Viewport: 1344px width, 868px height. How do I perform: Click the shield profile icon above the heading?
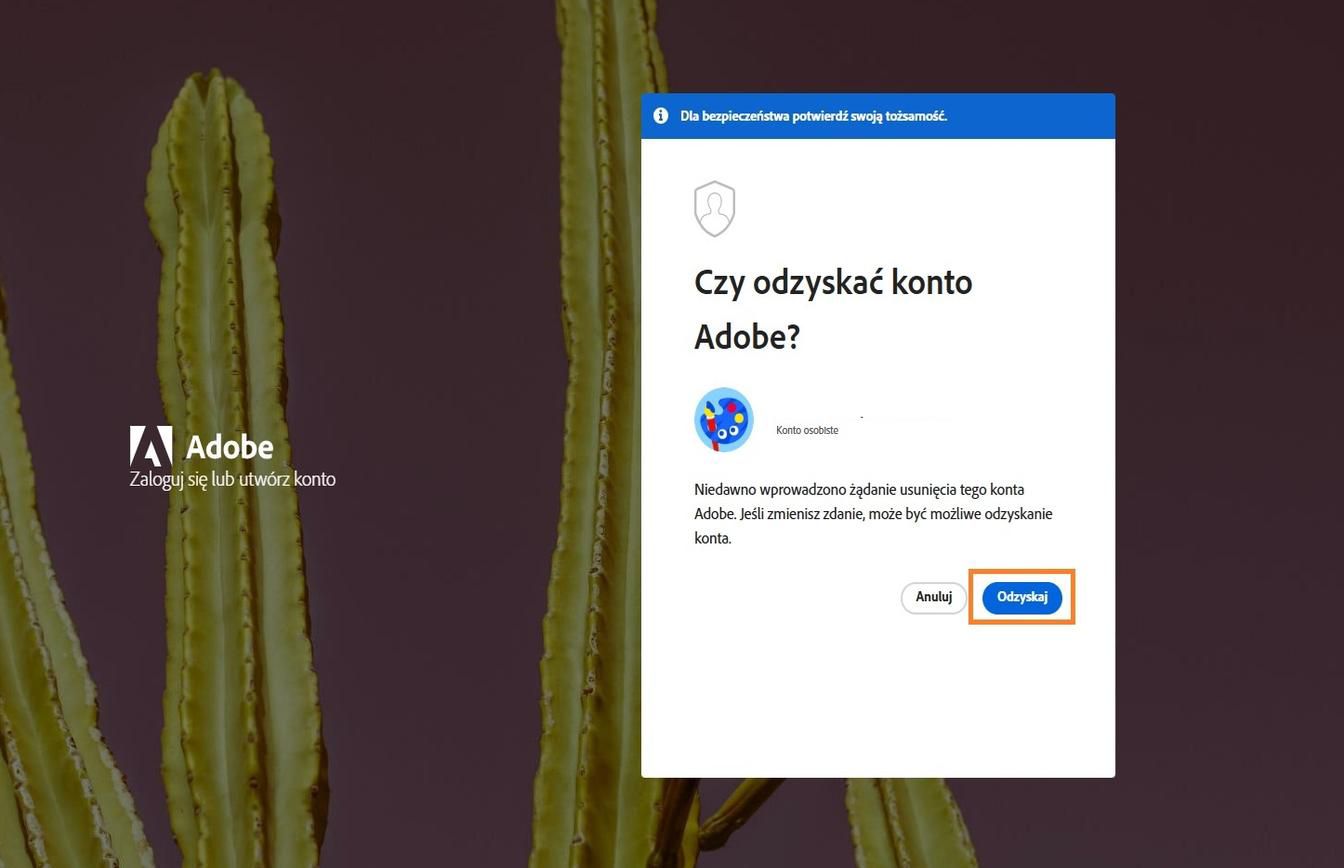[x=715, y=208]
